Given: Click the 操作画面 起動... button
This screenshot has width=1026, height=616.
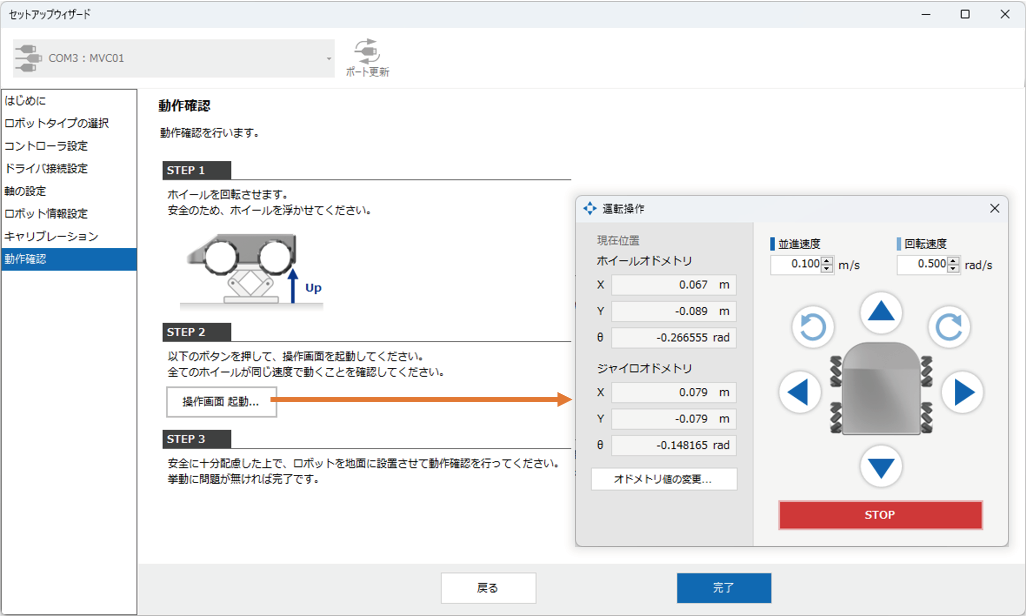Looking at the screenshot, I should 221,402.
